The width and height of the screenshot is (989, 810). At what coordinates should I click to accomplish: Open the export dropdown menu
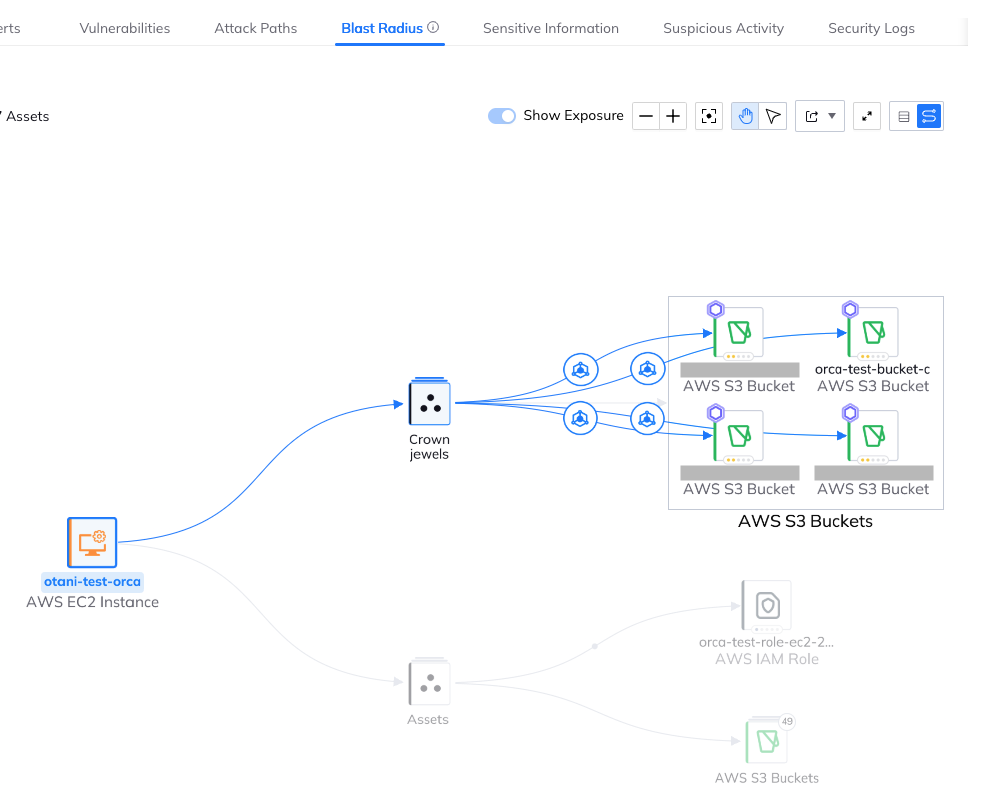(820, 116)
